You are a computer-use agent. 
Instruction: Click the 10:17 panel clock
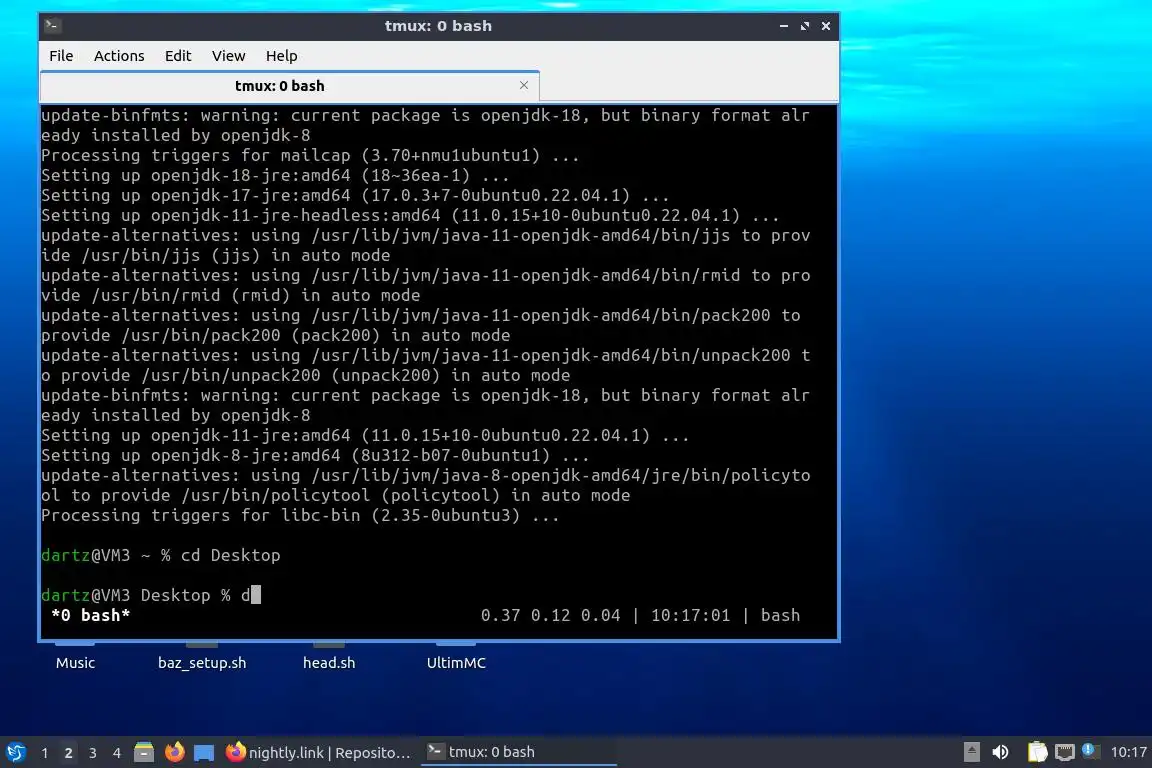point(1128,752)
